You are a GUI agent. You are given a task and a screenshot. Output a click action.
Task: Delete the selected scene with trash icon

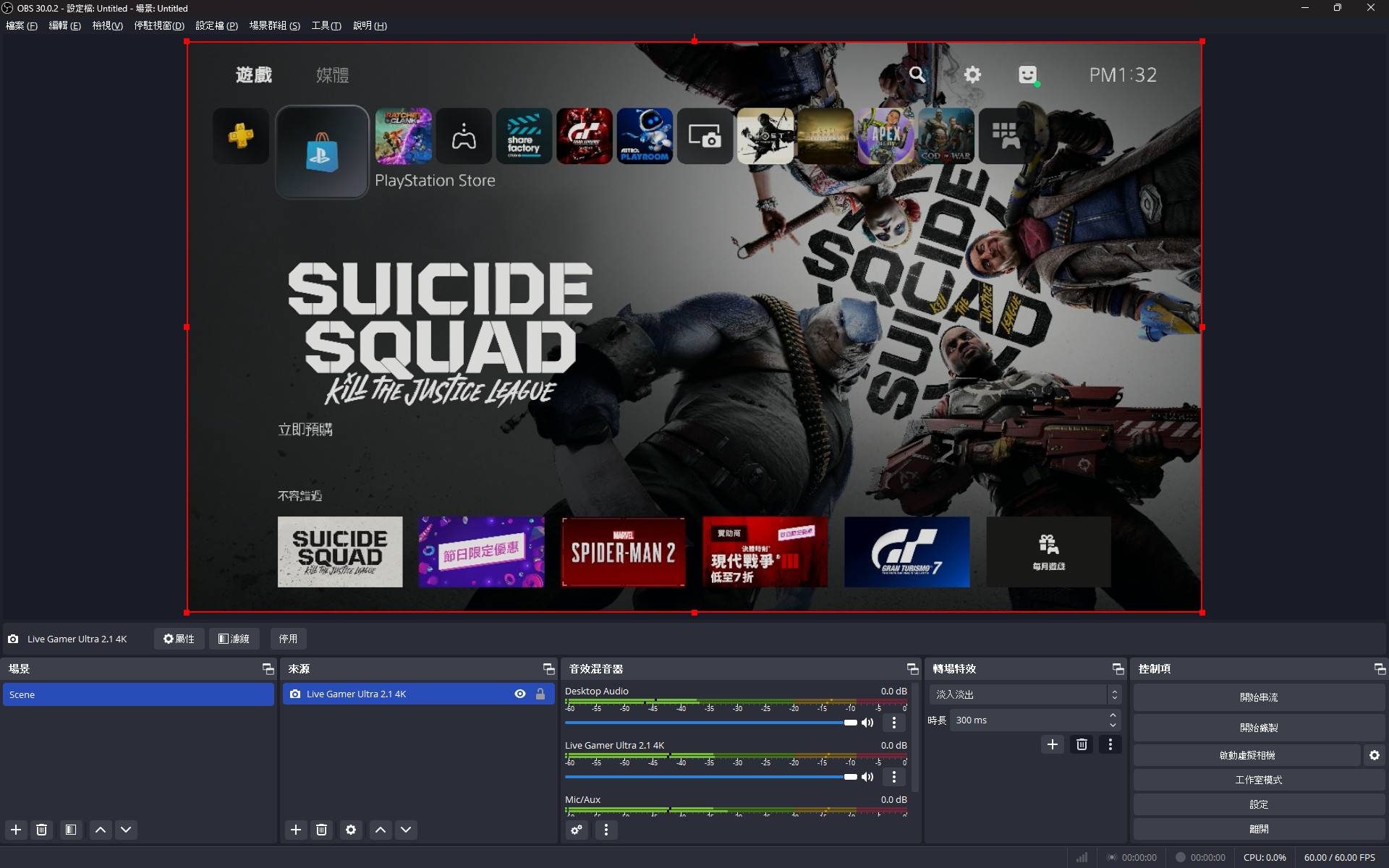coord(42,830)
